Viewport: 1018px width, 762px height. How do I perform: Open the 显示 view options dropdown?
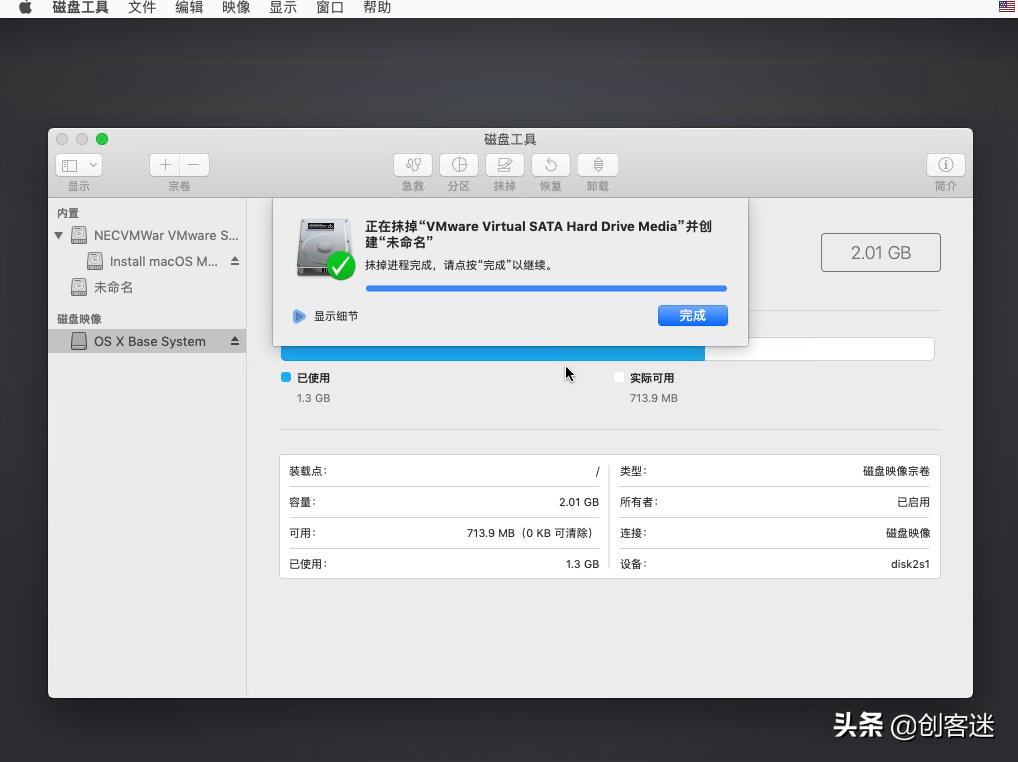click(78, 164)
